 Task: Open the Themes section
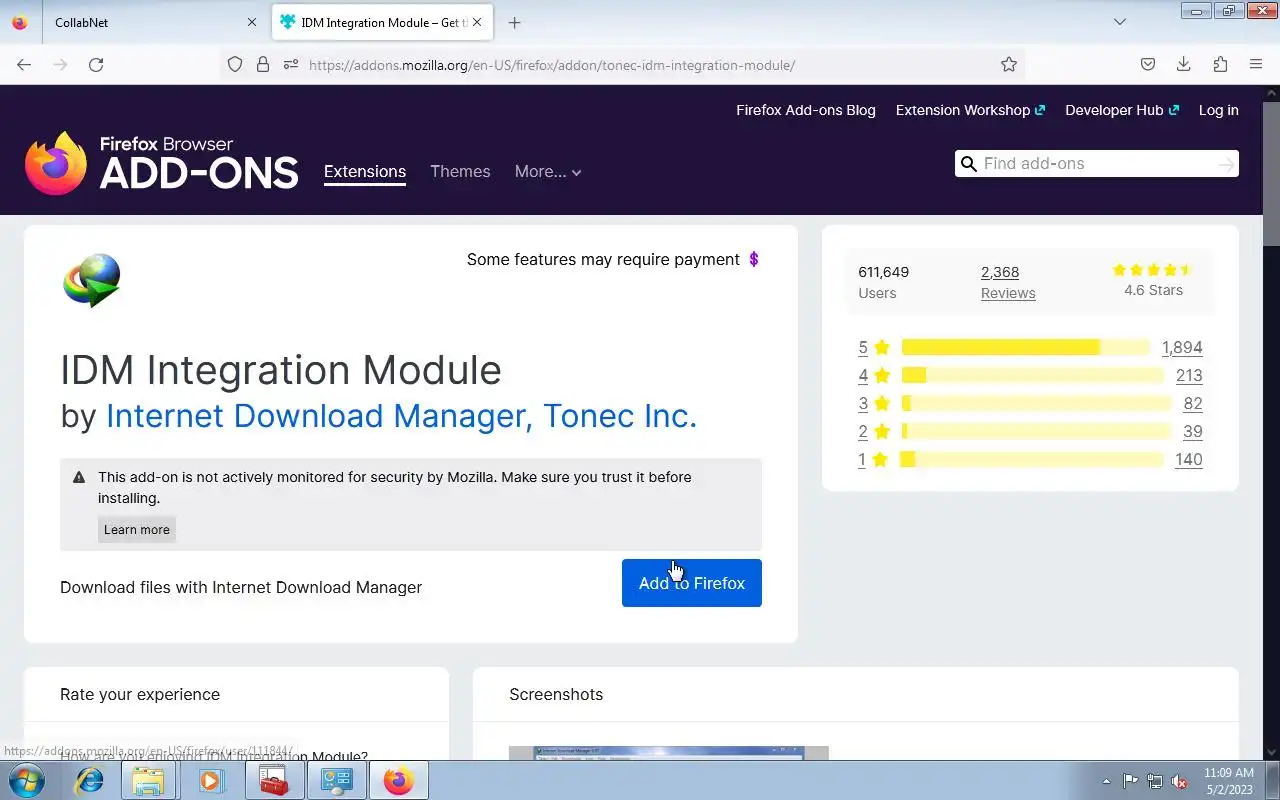(x=460, y=171)
